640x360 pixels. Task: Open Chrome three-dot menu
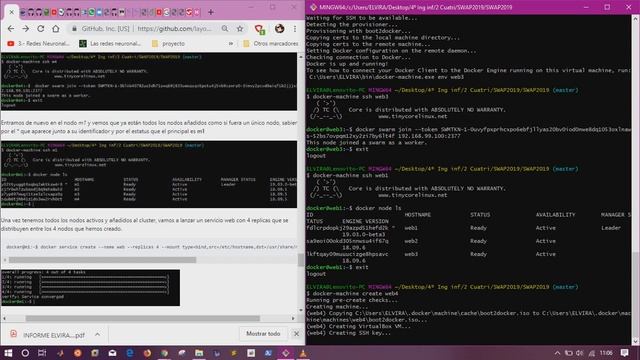click(x=295, y=29)
